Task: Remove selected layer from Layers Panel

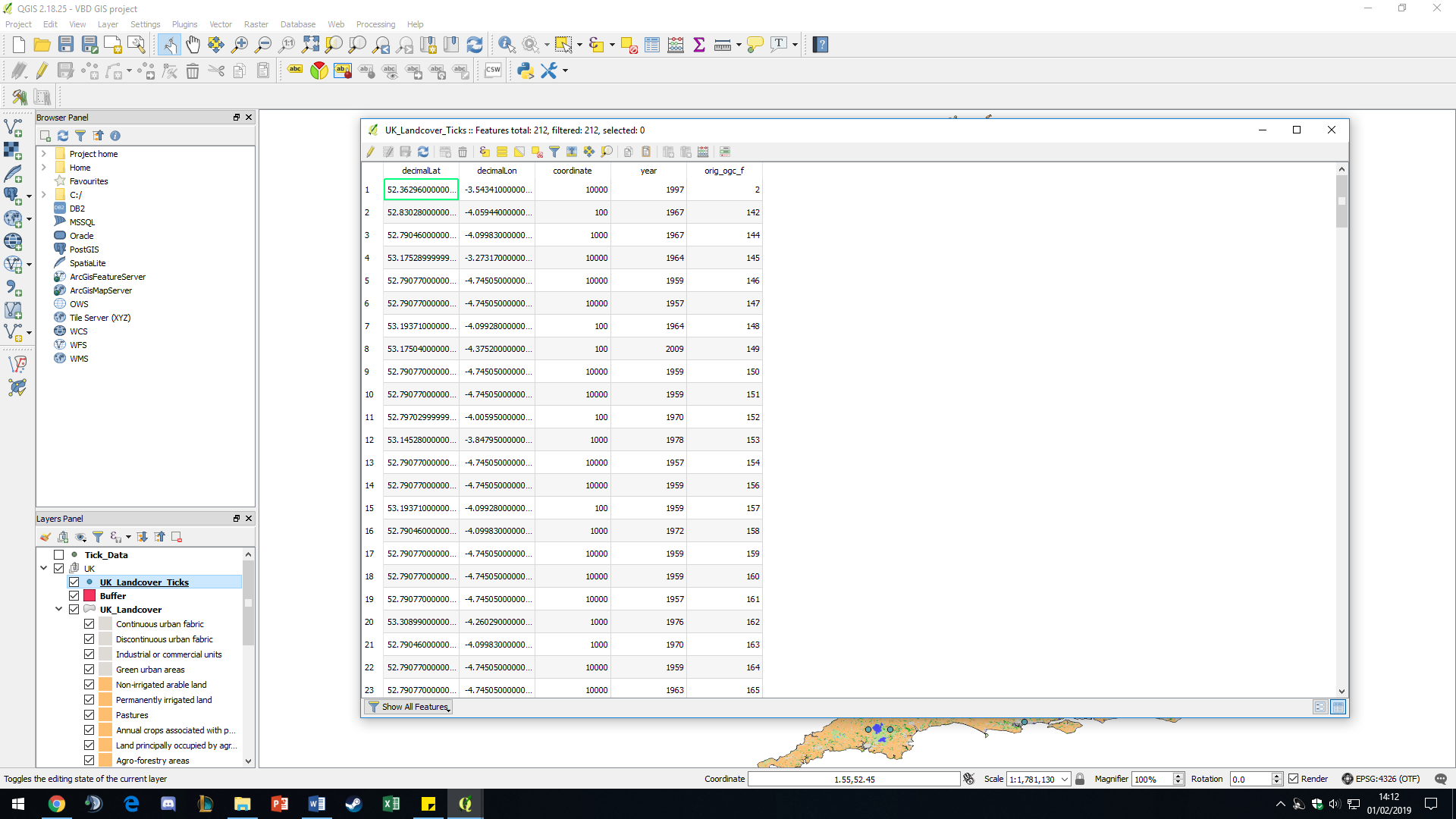Action: coord(177,537)
